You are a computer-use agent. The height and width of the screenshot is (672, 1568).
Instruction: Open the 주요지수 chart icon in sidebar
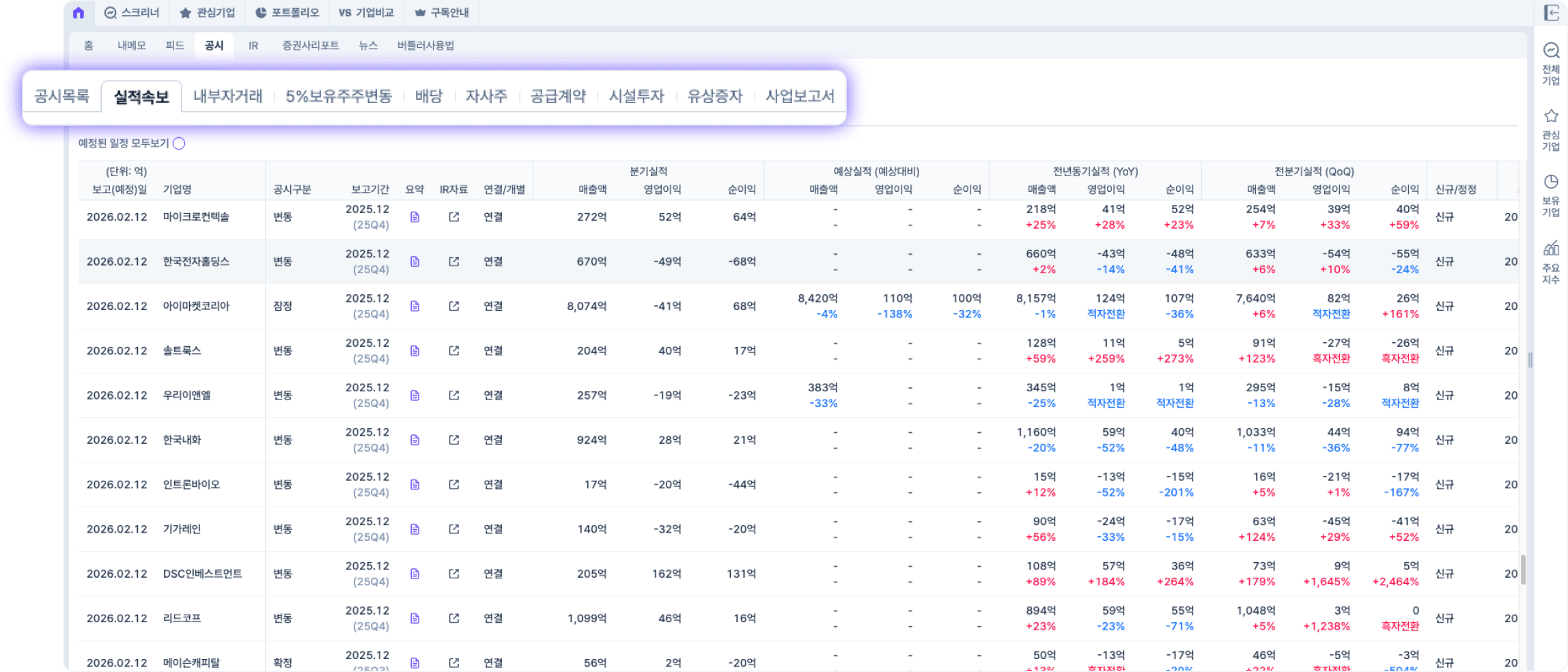point(1551,248)
